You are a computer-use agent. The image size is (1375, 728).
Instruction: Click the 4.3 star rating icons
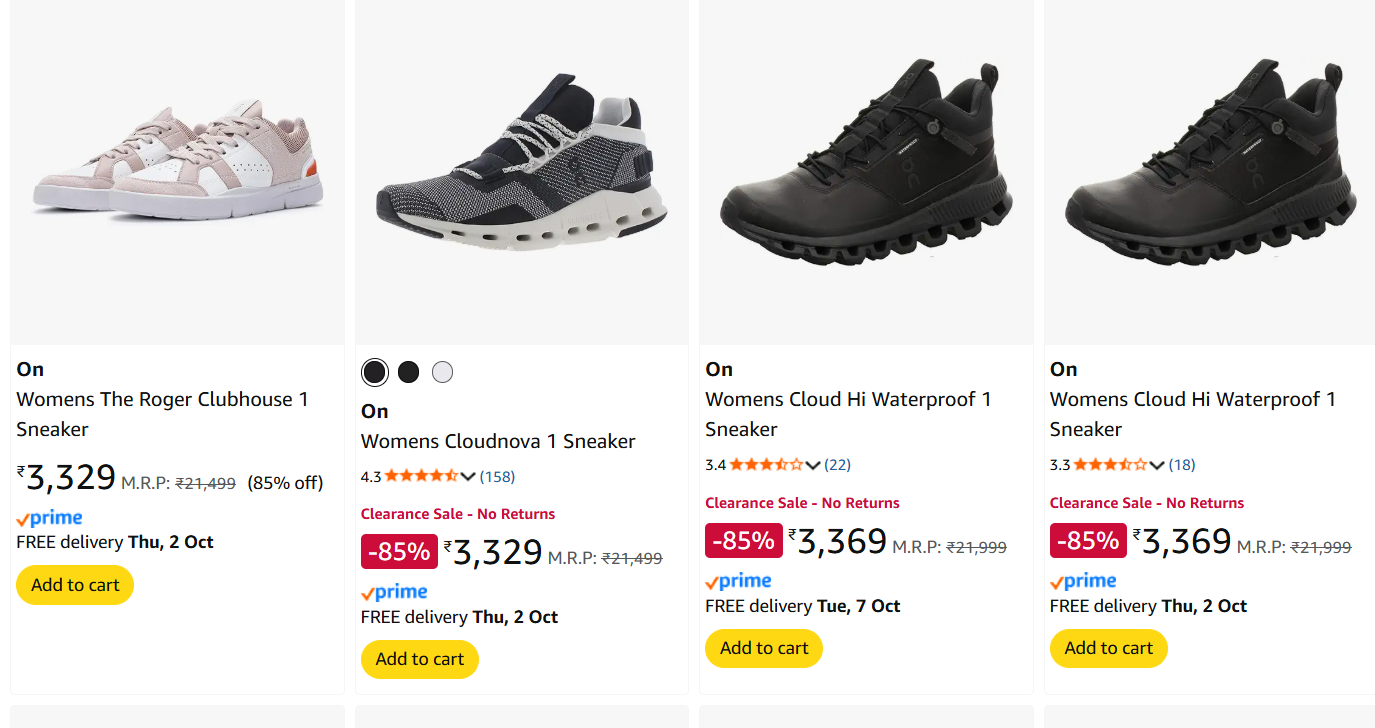(421, 477)
